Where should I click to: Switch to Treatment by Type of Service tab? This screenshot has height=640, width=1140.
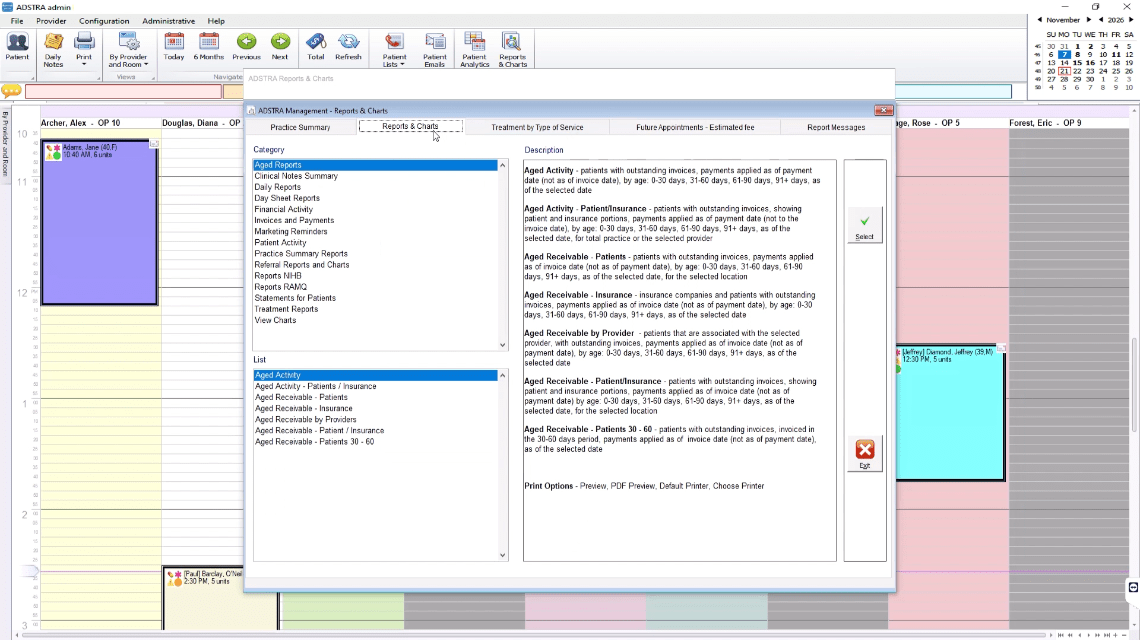click(x=537, y=127)
